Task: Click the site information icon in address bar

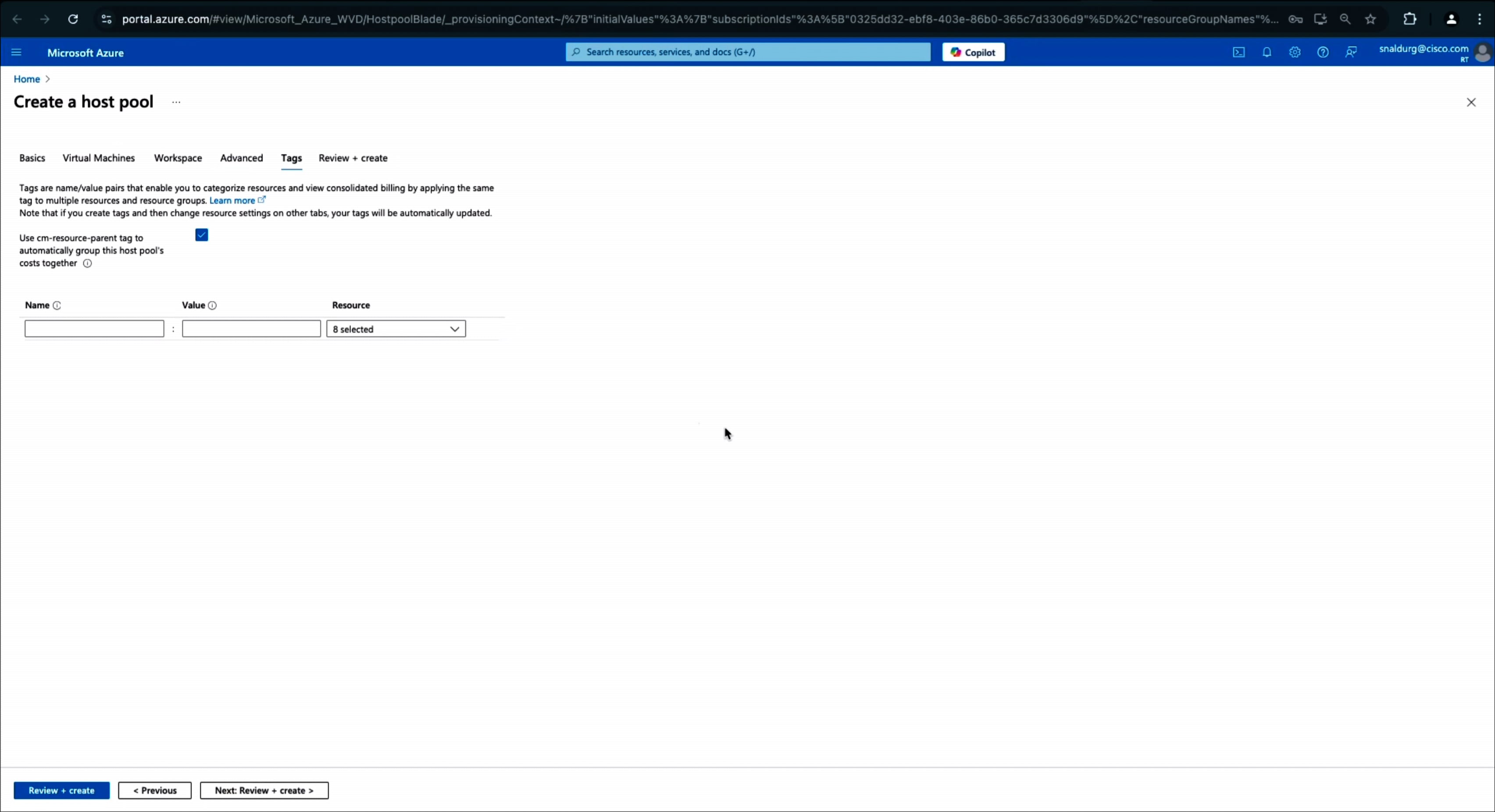Action: tap(106, 19)
